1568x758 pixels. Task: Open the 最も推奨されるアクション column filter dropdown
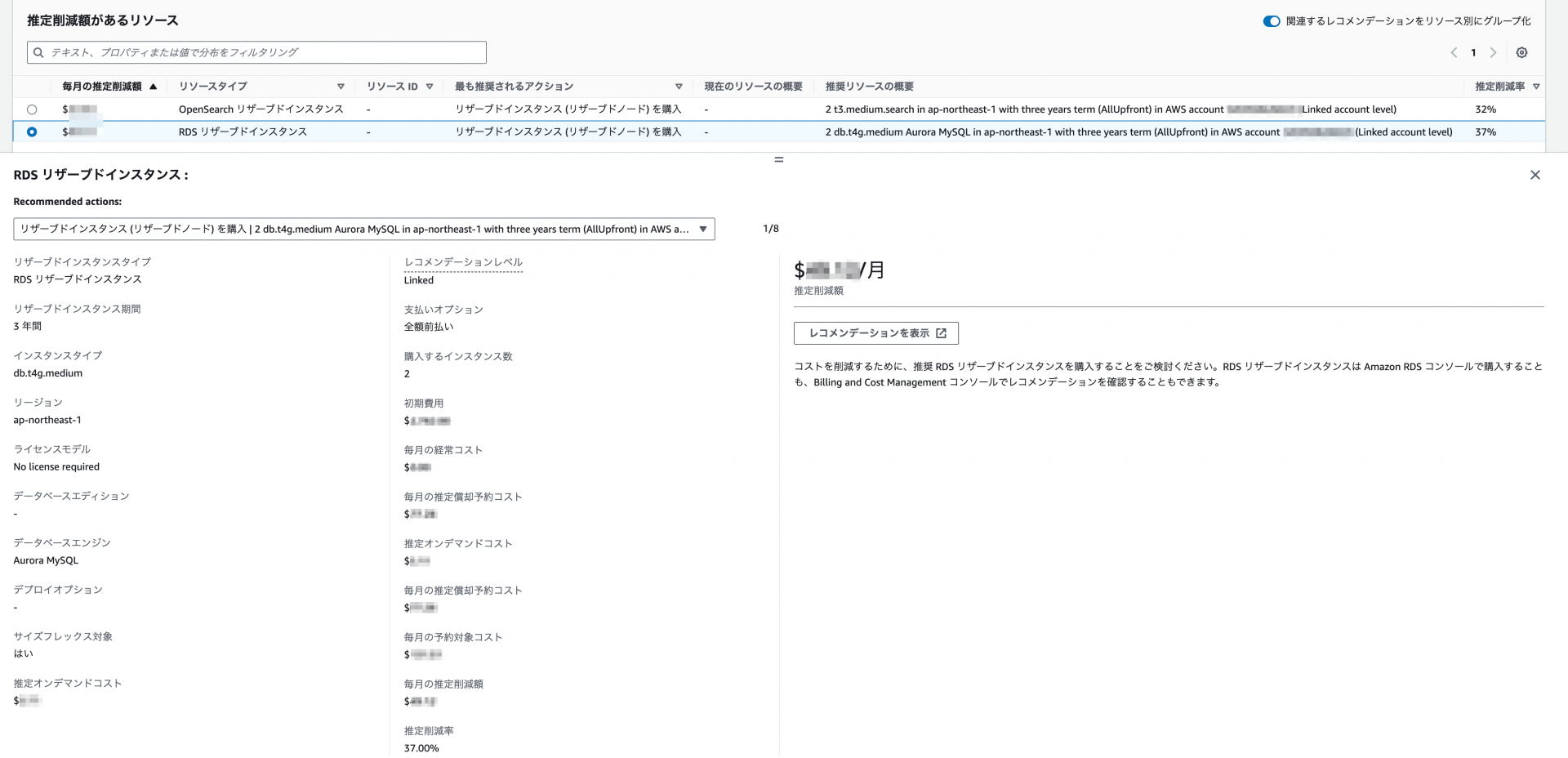(x=679, y=86)
